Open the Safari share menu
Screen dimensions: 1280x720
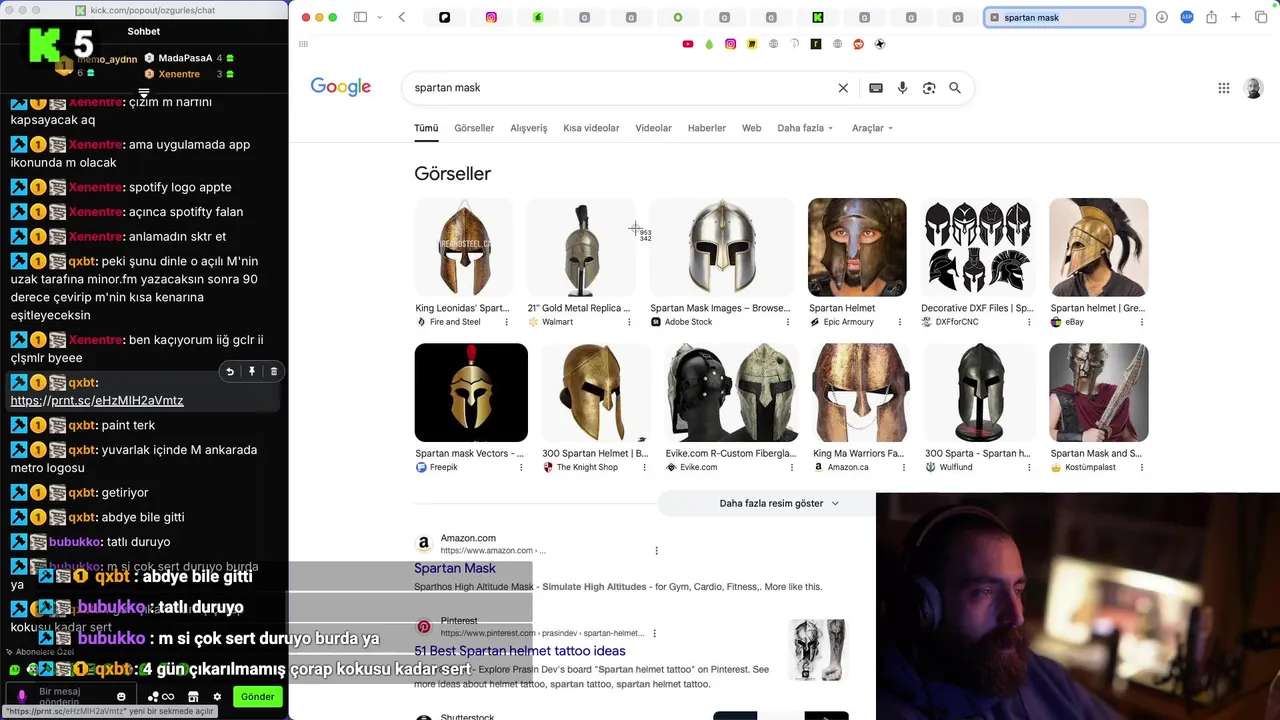click(1211, 17)
